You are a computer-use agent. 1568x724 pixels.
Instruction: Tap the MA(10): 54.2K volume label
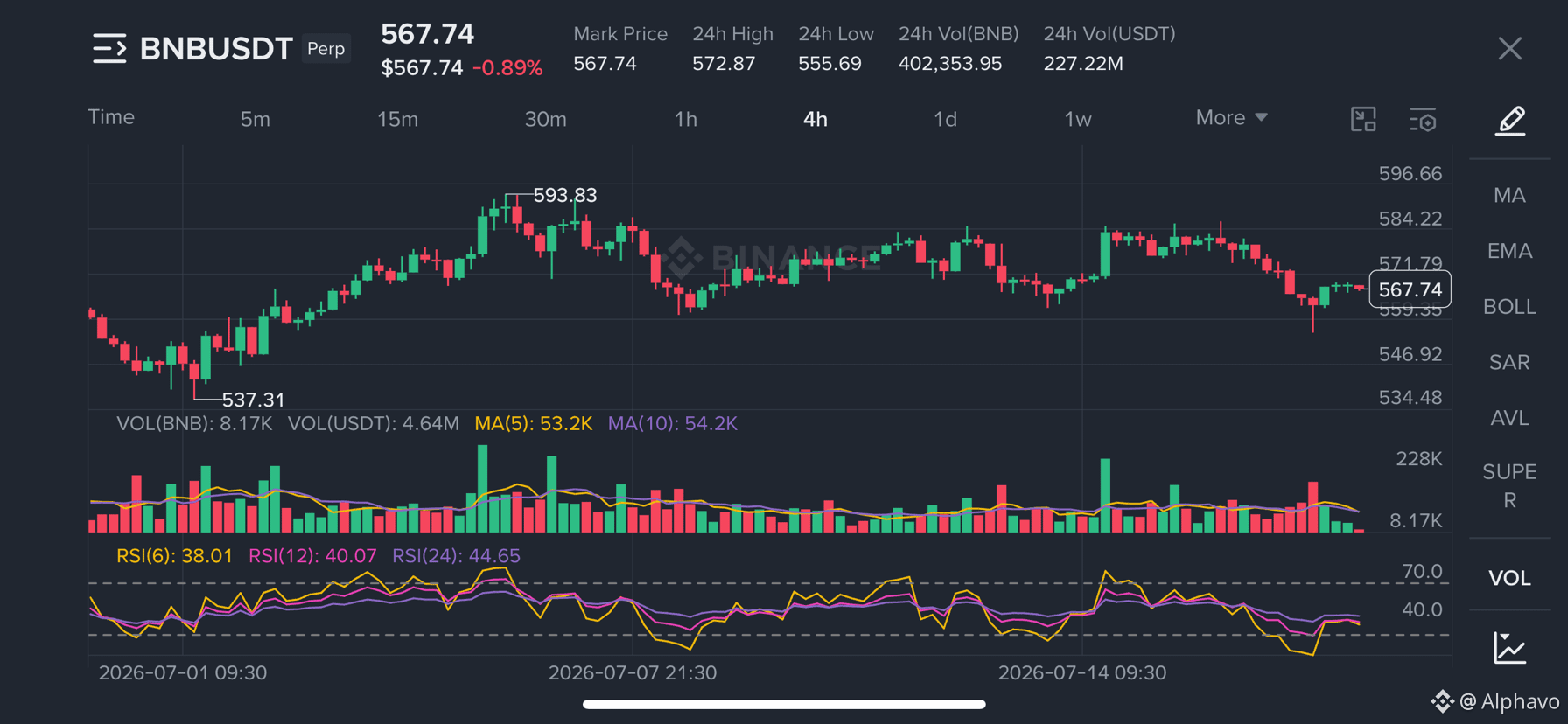(673, 423)
